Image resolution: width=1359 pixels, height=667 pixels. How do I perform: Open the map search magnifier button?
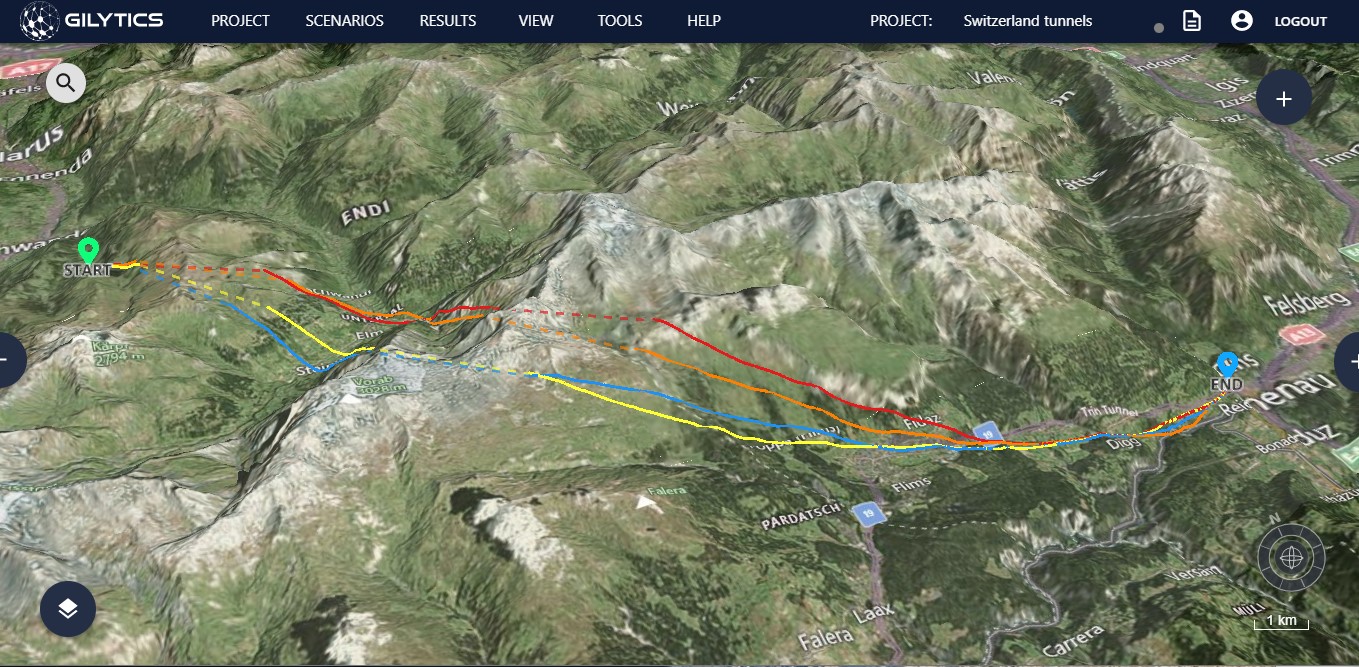pos(66,82)
